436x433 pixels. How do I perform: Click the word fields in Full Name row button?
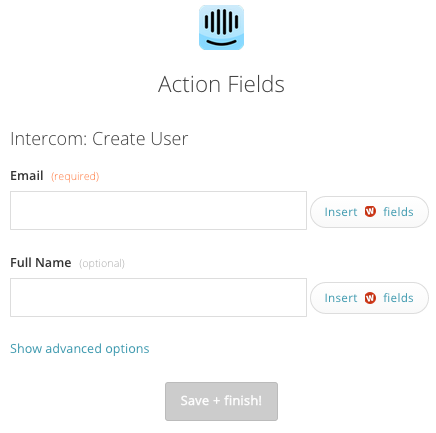[398, 298]
